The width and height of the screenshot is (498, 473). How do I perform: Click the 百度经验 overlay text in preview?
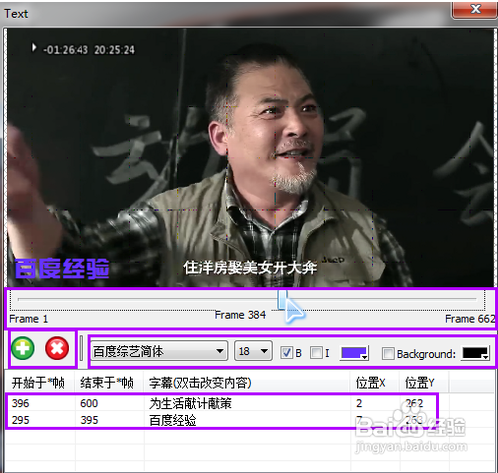(x=62, y=269)
